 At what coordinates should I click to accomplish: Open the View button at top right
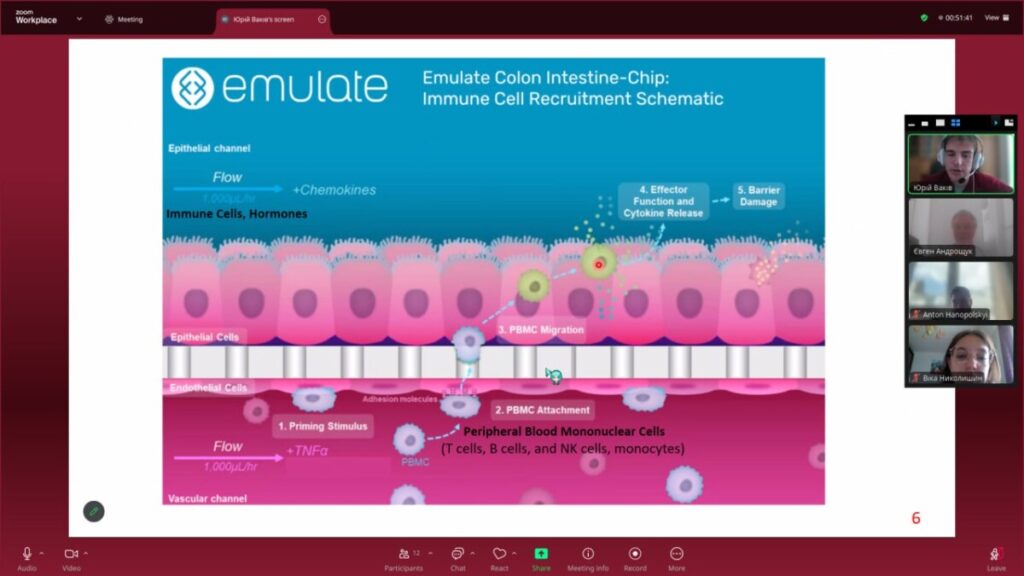click(x=997, y=18)
